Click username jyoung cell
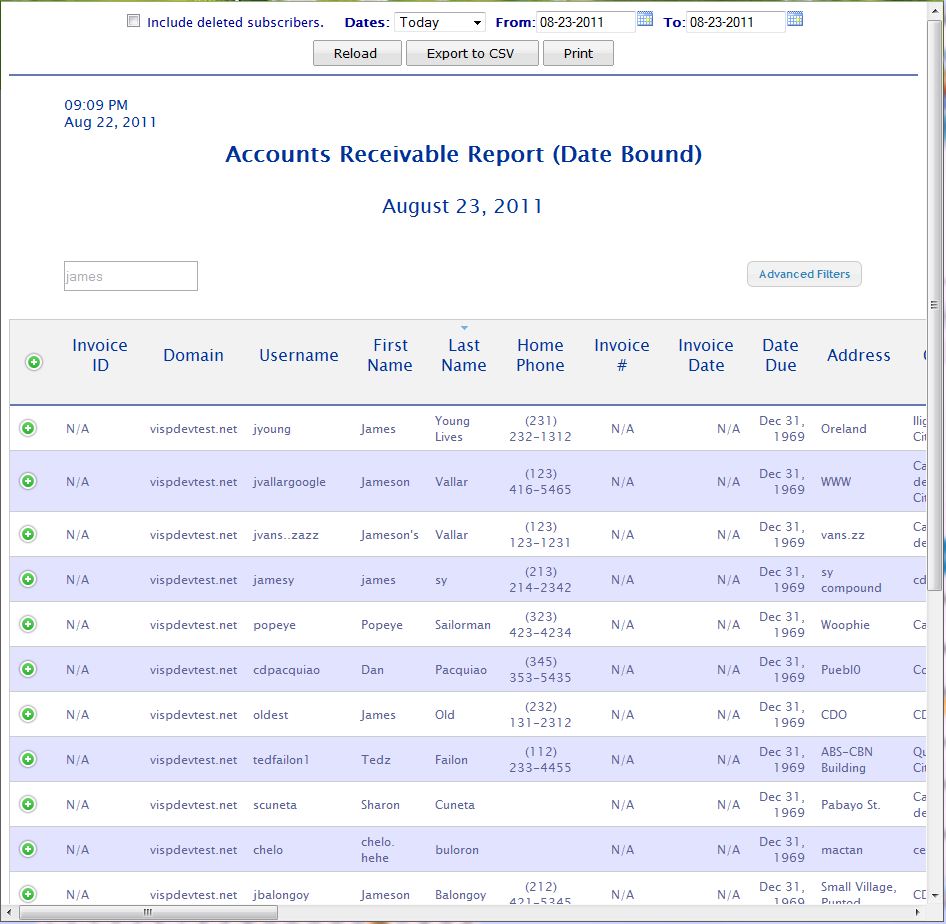This screenshot has width=946, height=924. point(271,429)
